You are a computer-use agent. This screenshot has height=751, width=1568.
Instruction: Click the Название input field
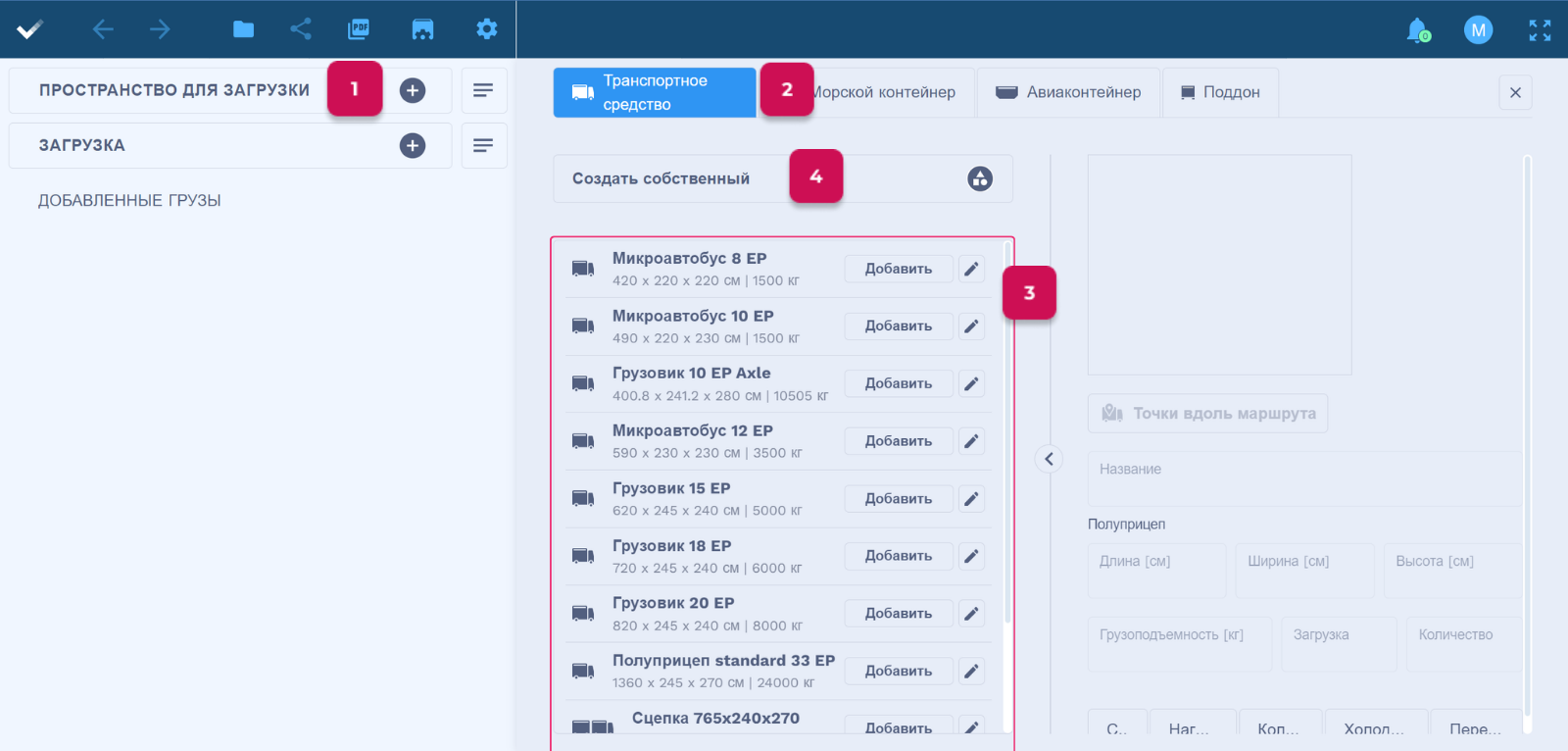click(1303, 478)
